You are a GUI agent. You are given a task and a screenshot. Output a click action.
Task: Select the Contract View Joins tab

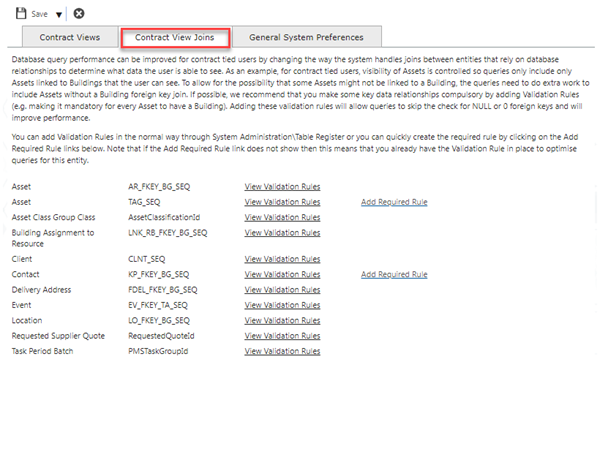coord(176,38)
